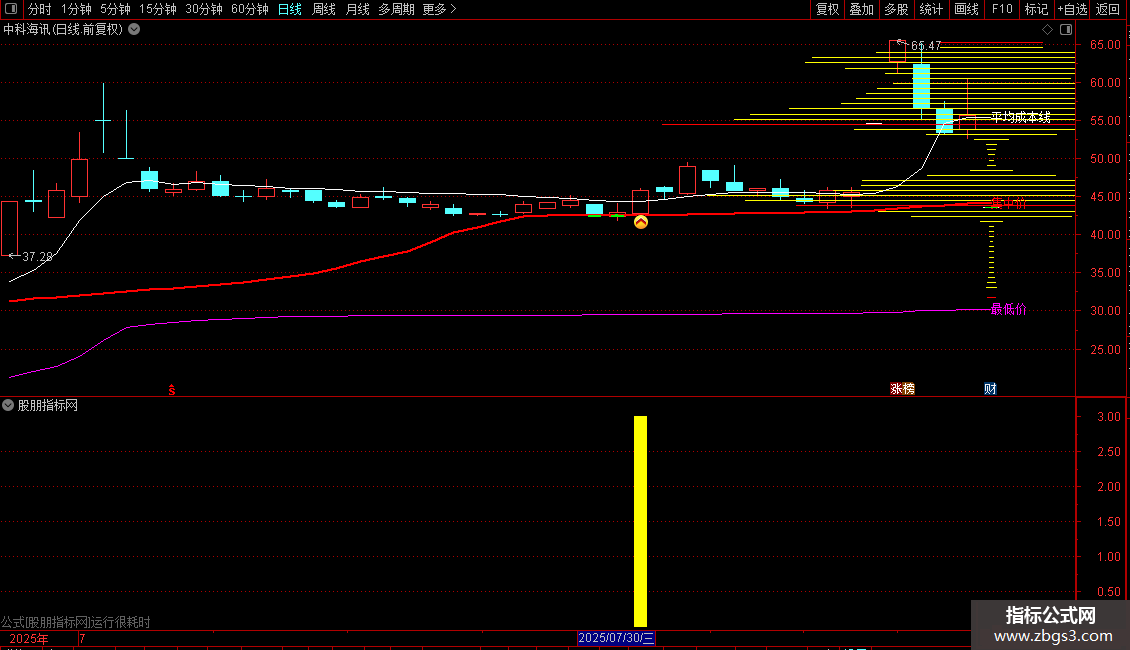
Task: Click the 财 financial event tag
Action: 990,389
